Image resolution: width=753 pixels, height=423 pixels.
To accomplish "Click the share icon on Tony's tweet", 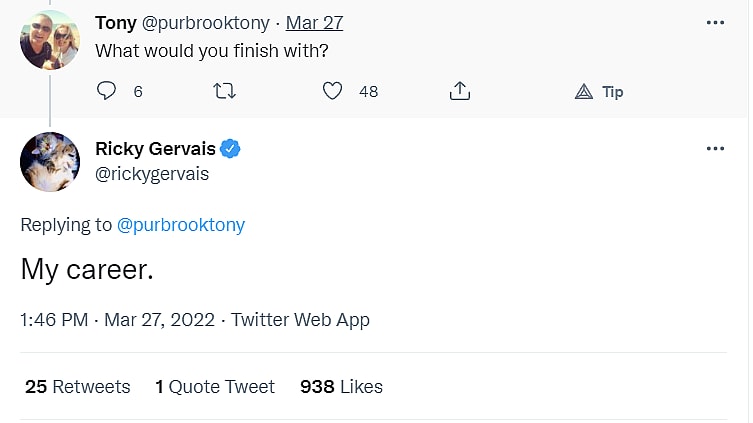I will [459, 91].
